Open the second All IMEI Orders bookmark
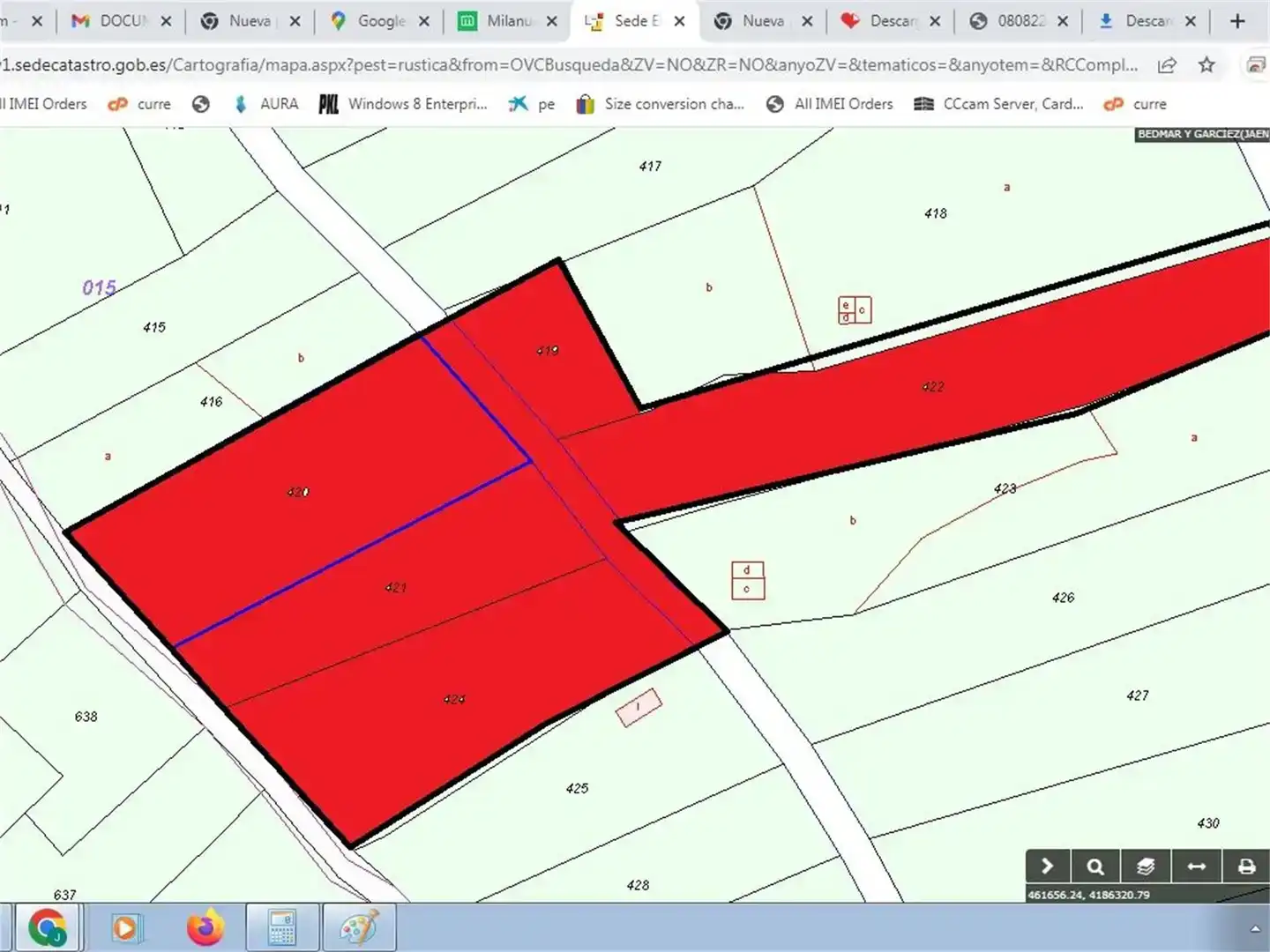 pyautogui.click(x=830, y=104)
